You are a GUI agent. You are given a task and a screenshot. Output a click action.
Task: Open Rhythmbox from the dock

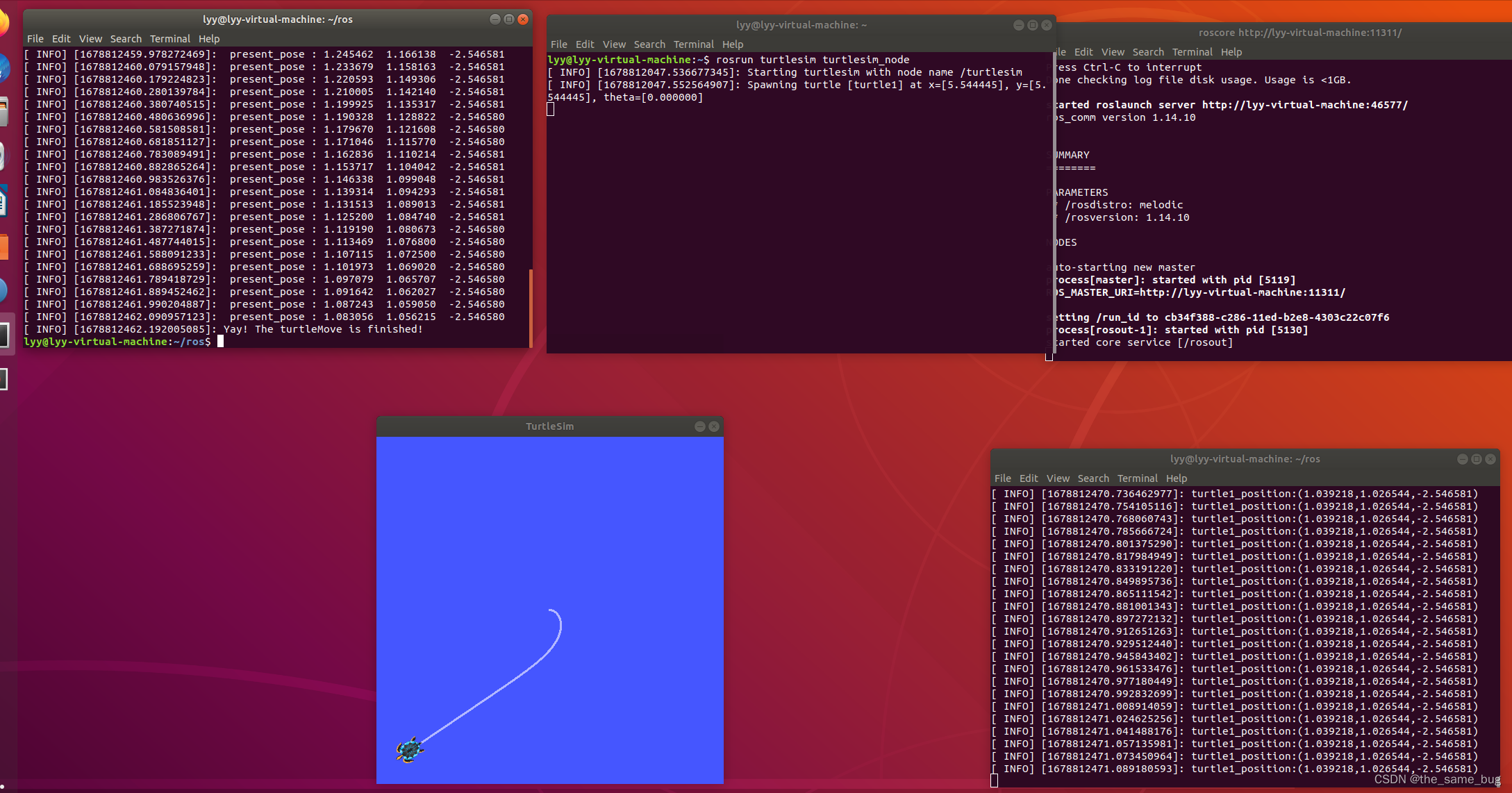point(2,157)
